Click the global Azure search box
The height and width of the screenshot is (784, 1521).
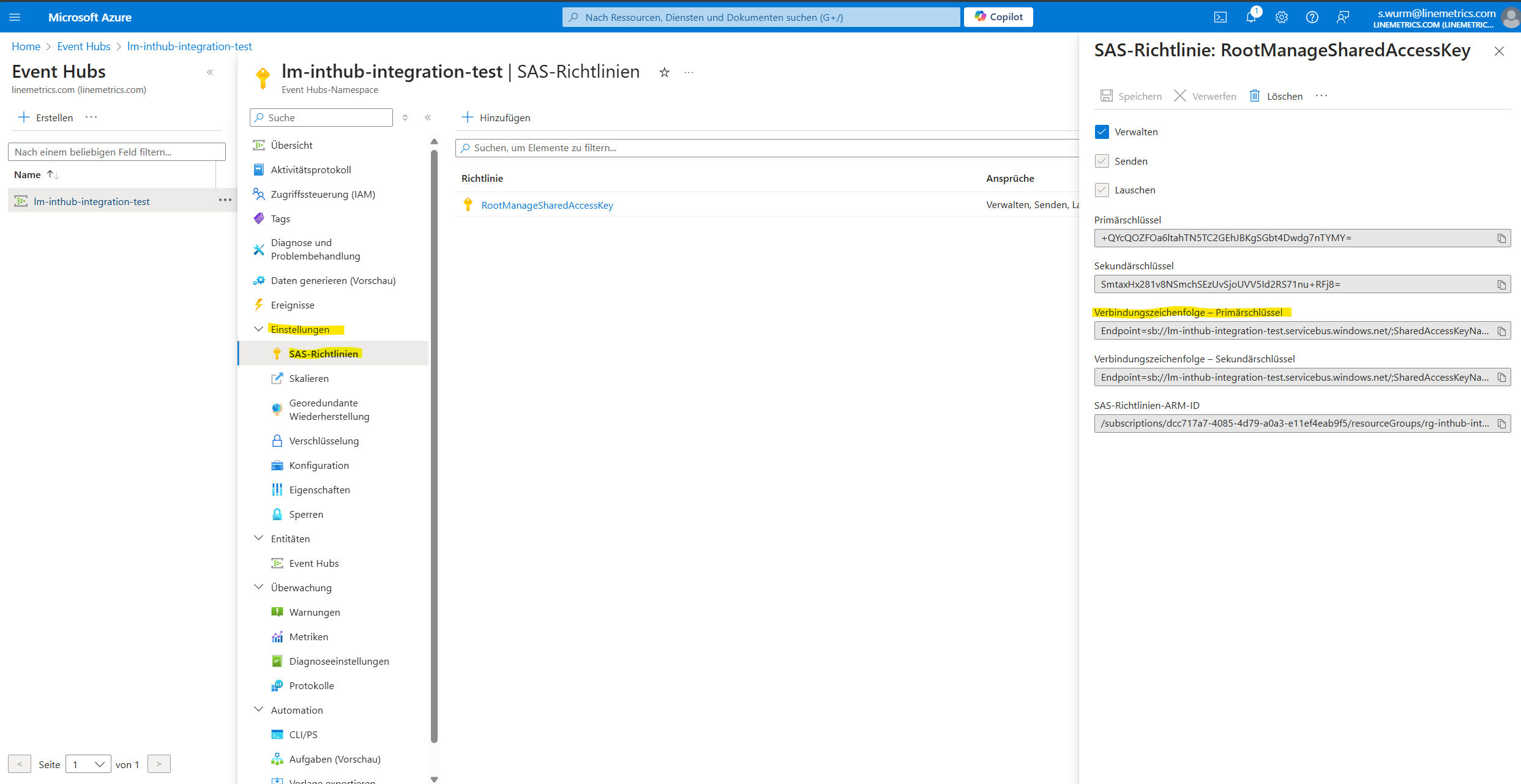coord(761,17)
